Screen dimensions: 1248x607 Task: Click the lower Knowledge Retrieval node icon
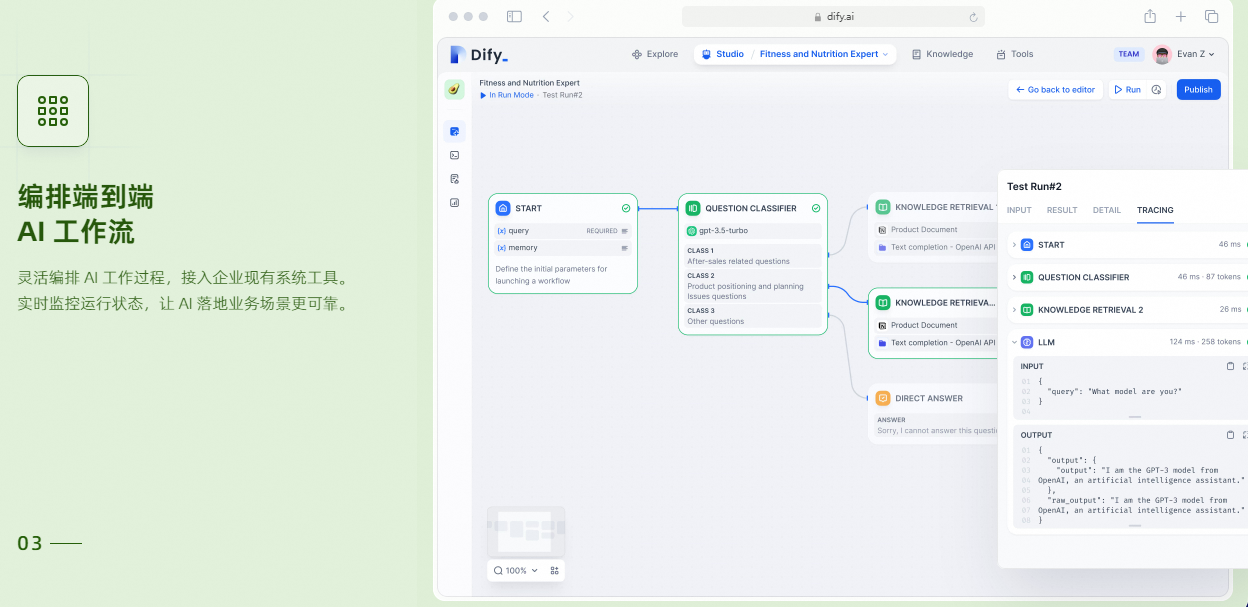pyautogui.click(x=883, y=302)
